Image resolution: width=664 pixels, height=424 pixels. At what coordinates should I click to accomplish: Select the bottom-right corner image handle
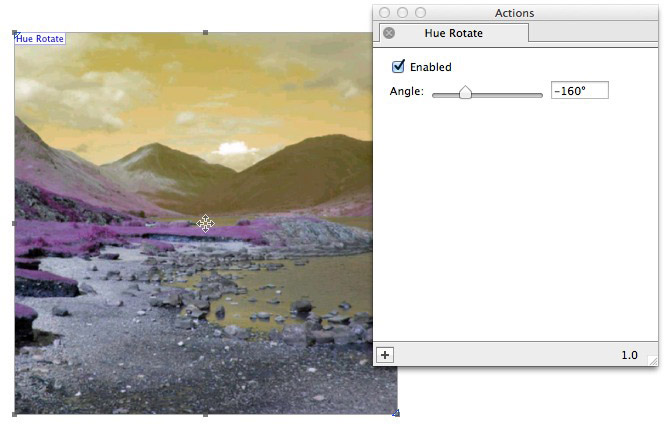[x=396, y=413]
